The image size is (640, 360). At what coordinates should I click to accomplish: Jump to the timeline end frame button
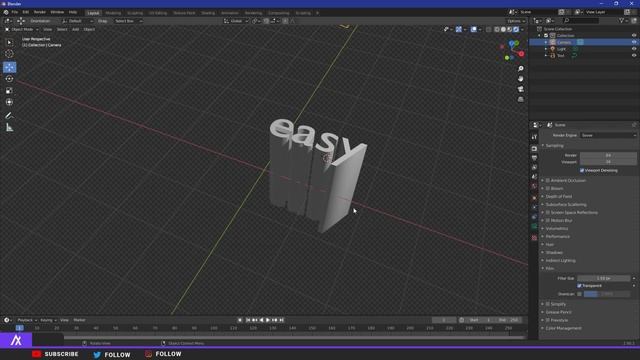coord(282,320)
